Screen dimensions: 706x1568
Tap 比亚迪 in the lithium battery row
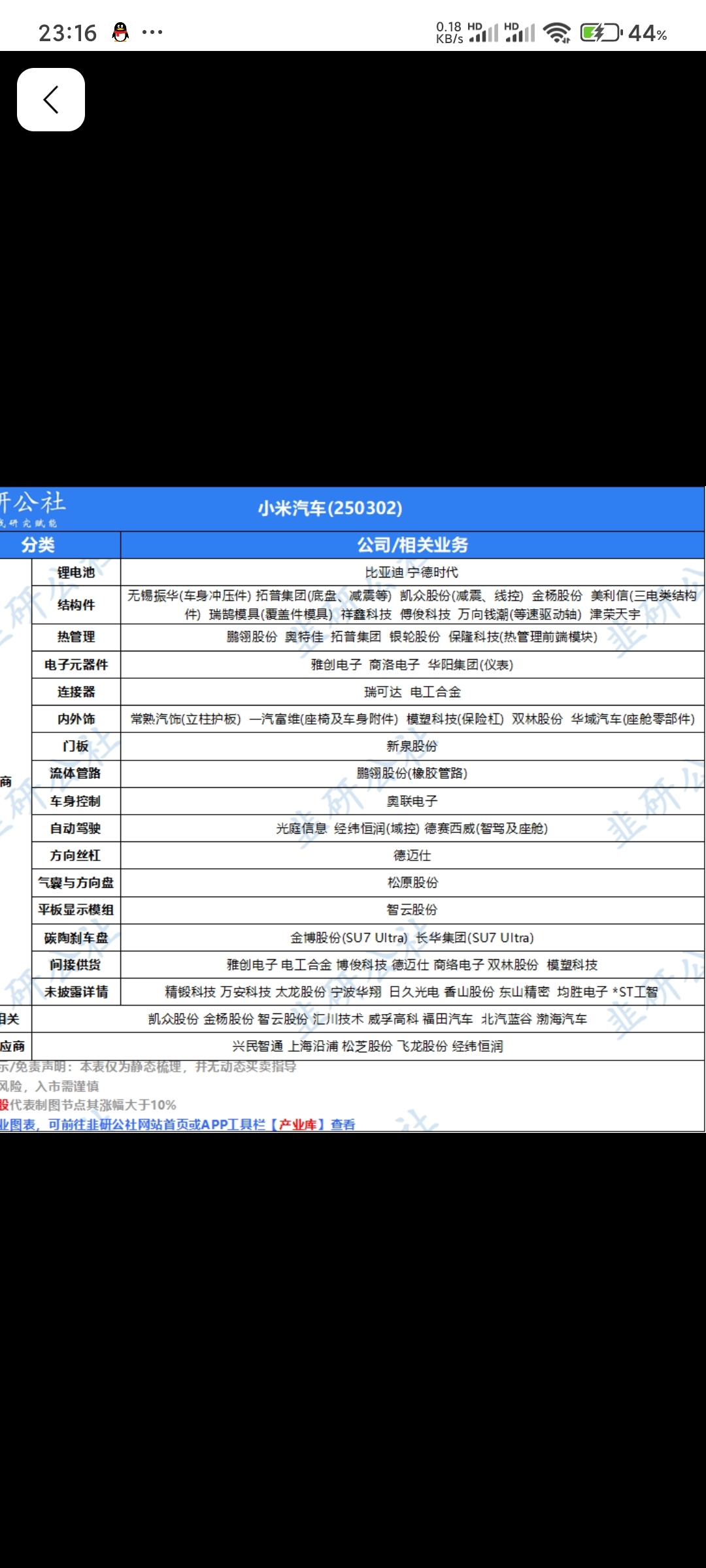coord(384,572)
